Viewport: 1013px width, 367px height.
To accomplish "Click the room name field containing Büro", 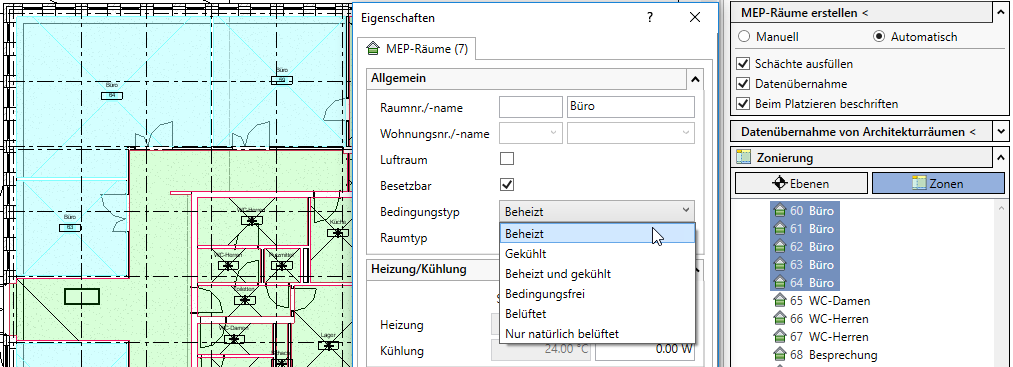I will click(x=631, y=107).
